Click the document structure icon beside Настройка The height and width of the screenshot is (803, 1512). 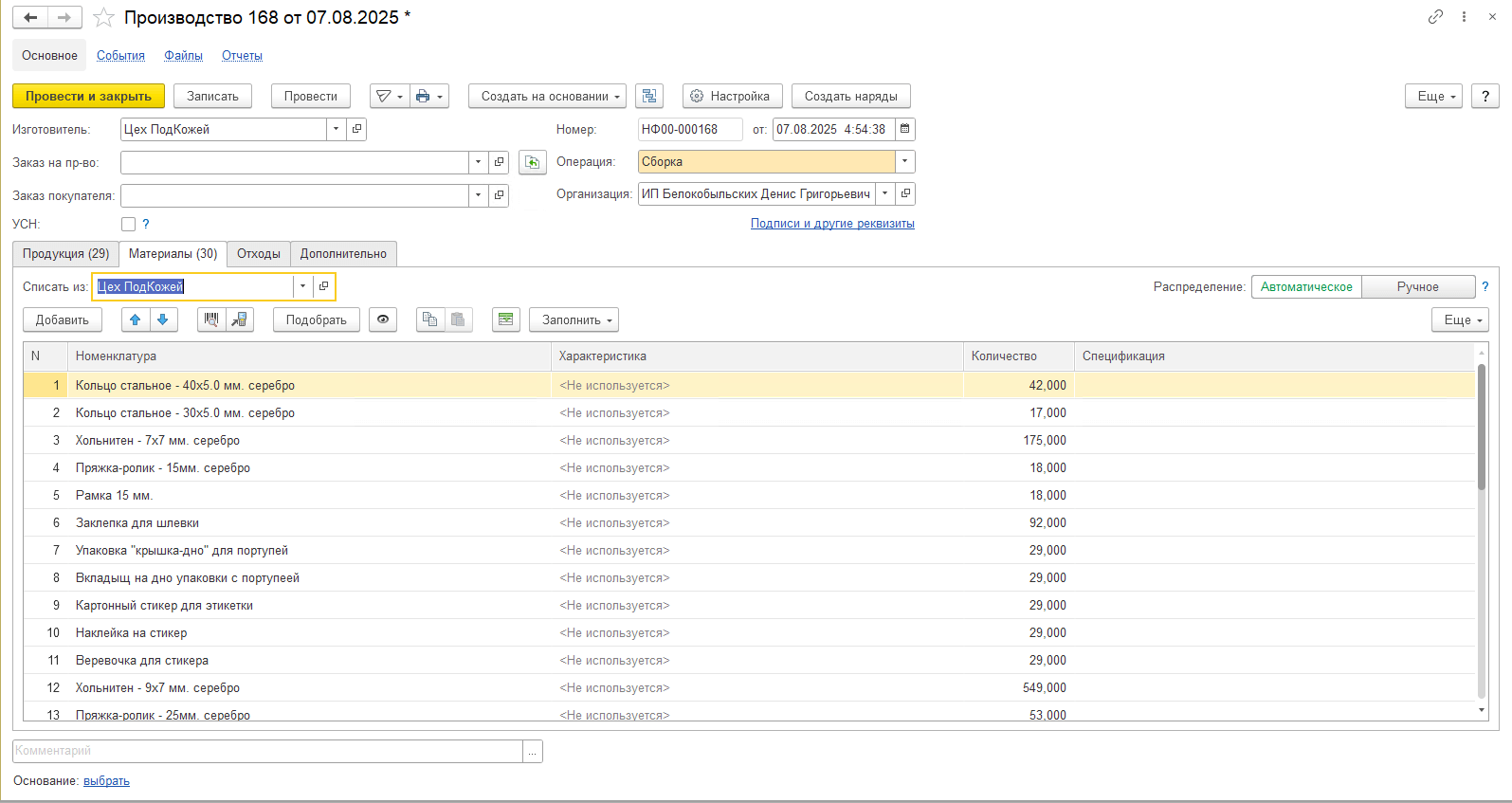pyautogui.click(x=649, y=96)
